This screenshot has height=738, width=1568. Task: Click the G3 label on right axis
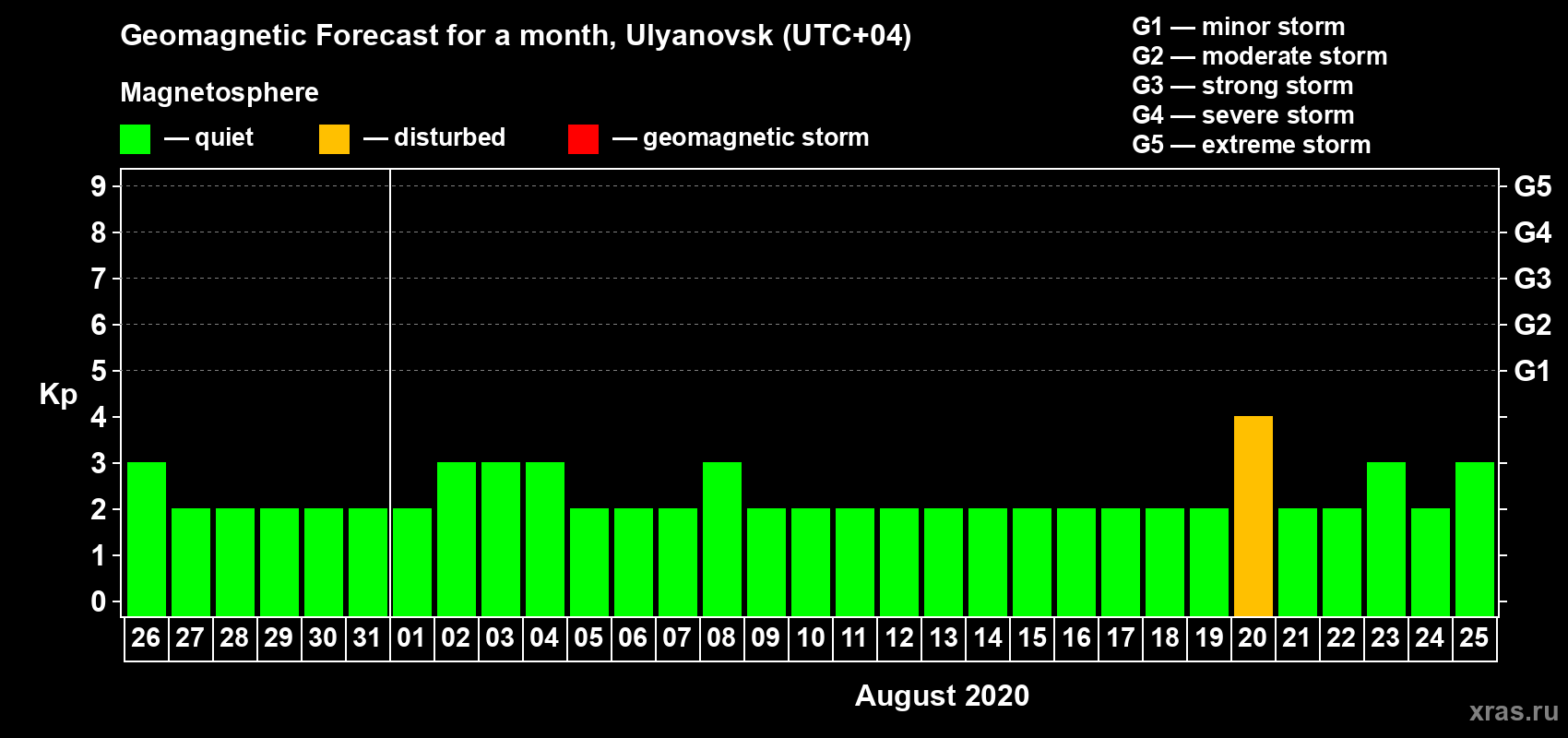click(x=1533, y=279)
